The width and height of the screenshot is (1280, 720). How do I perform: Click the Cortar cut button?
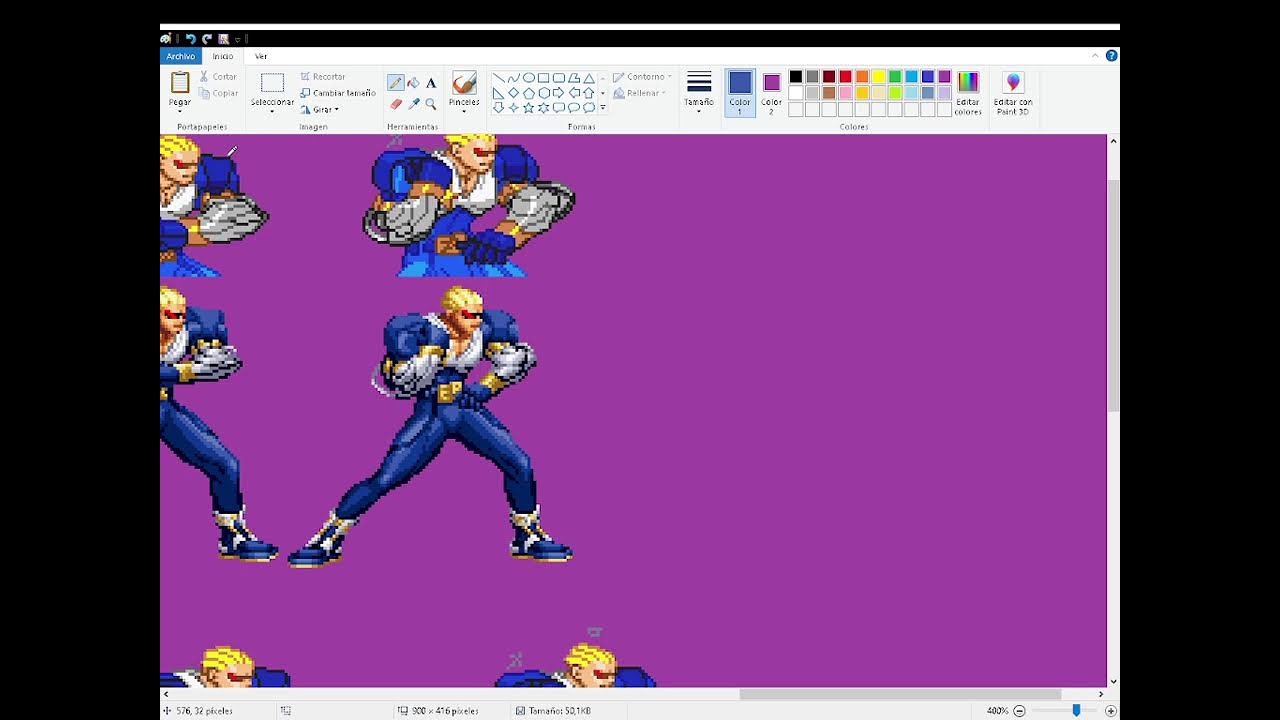click(219, 77)
